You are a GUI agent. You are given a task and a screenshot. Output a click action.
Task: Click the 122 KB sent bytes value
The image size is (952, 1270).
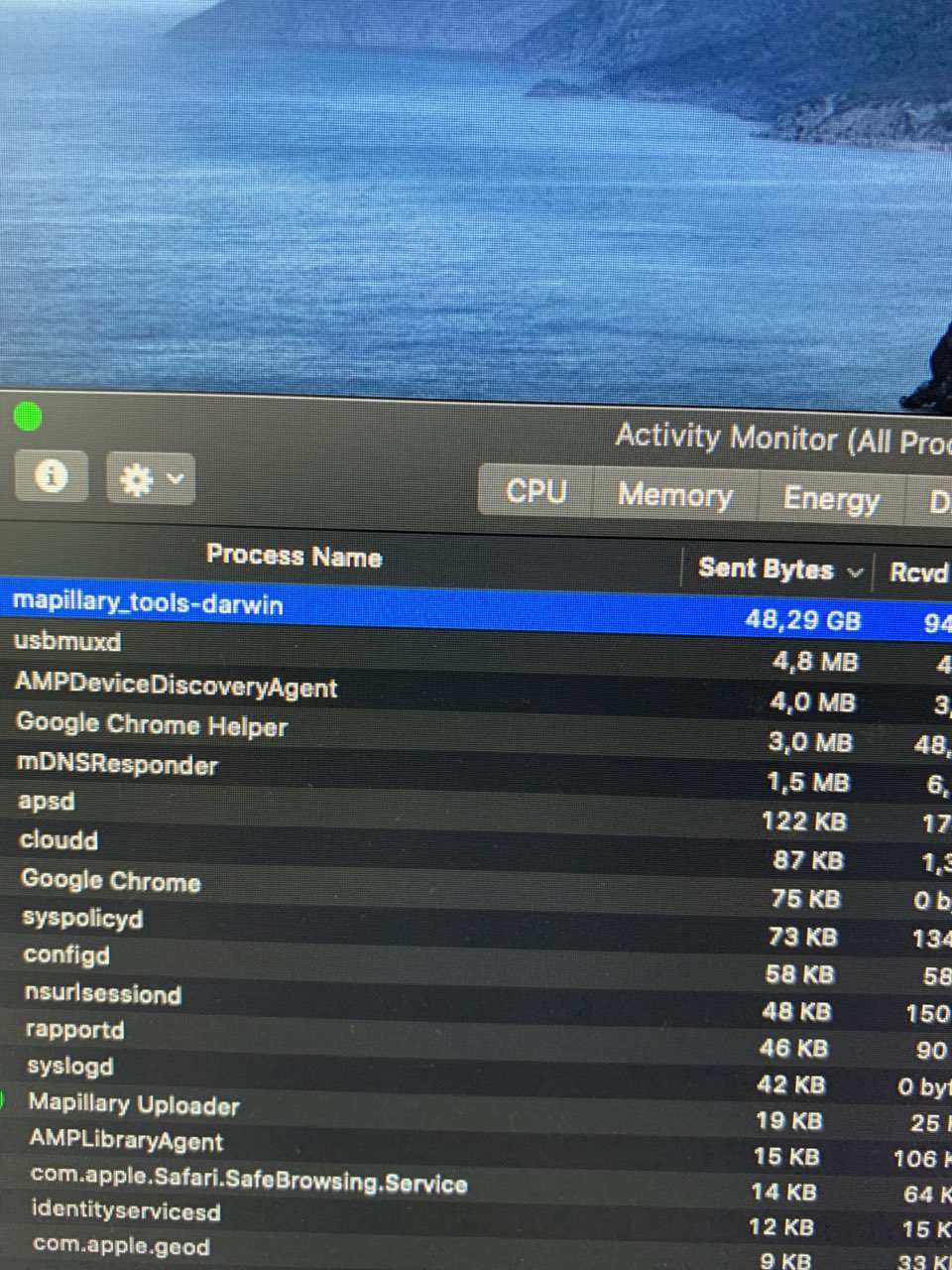804,822
